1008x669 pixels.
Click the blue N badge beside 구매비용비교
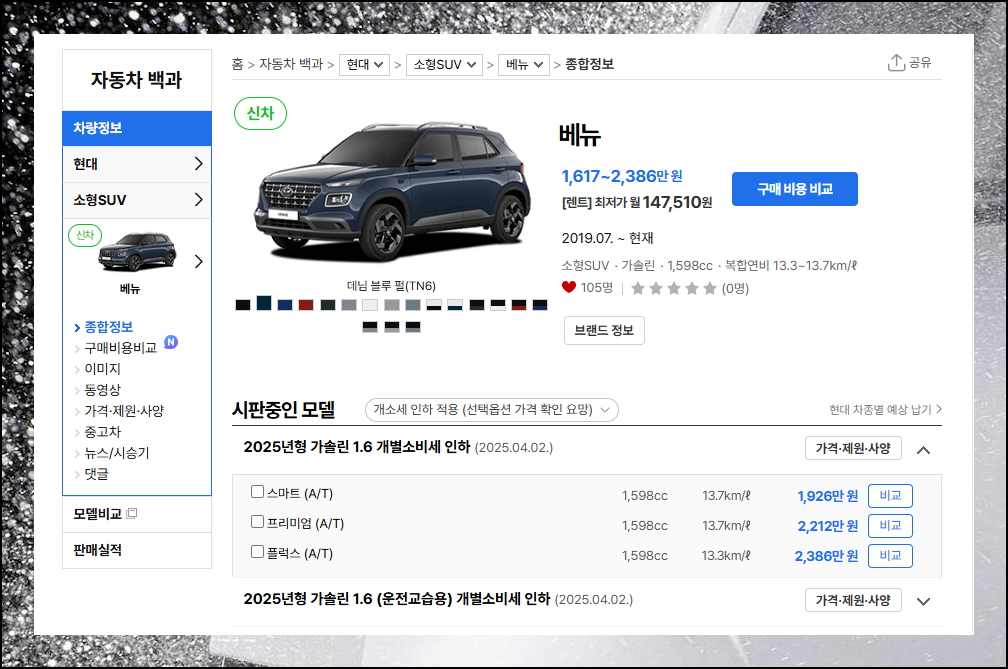click(170, 342)
